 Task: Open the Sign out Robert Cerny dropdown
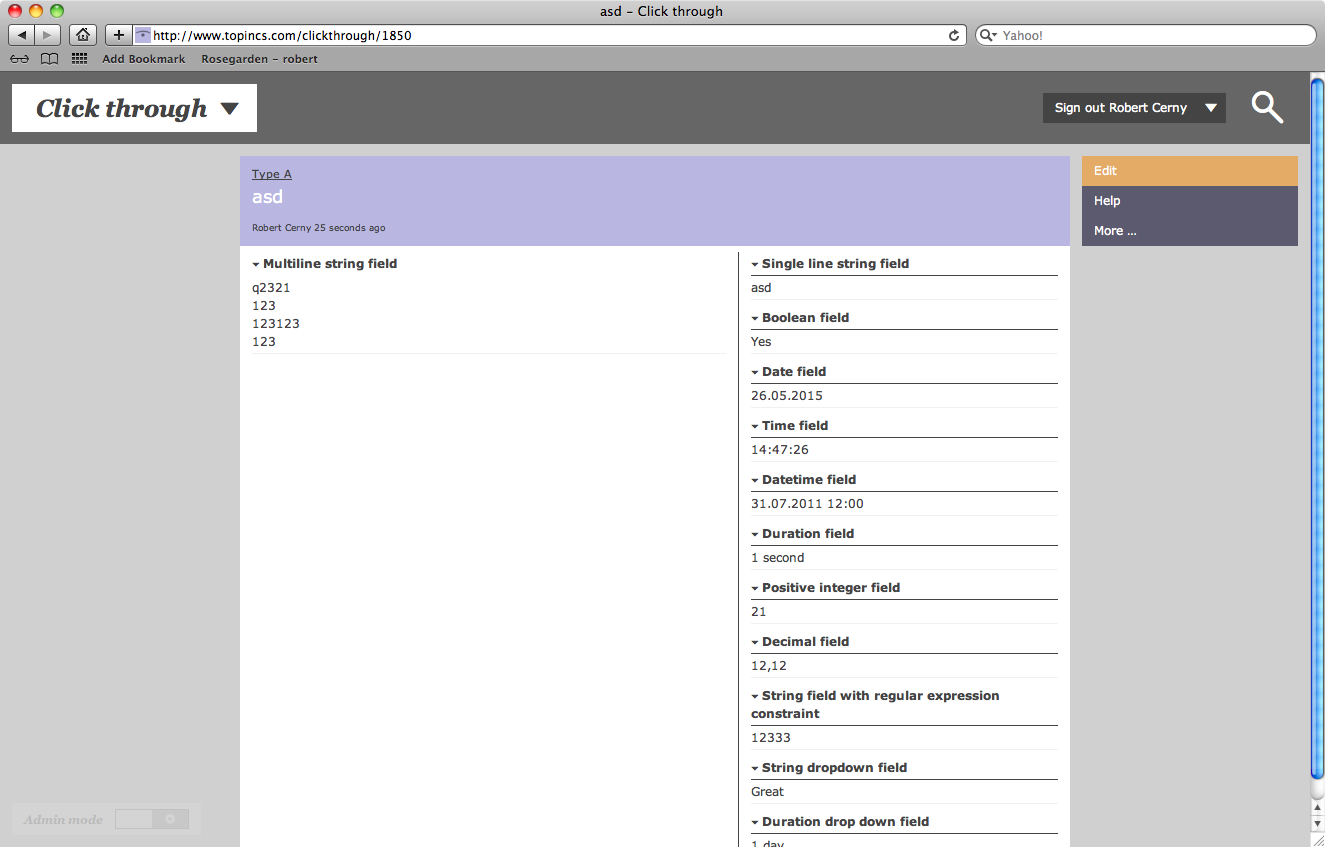point(1134,108)
